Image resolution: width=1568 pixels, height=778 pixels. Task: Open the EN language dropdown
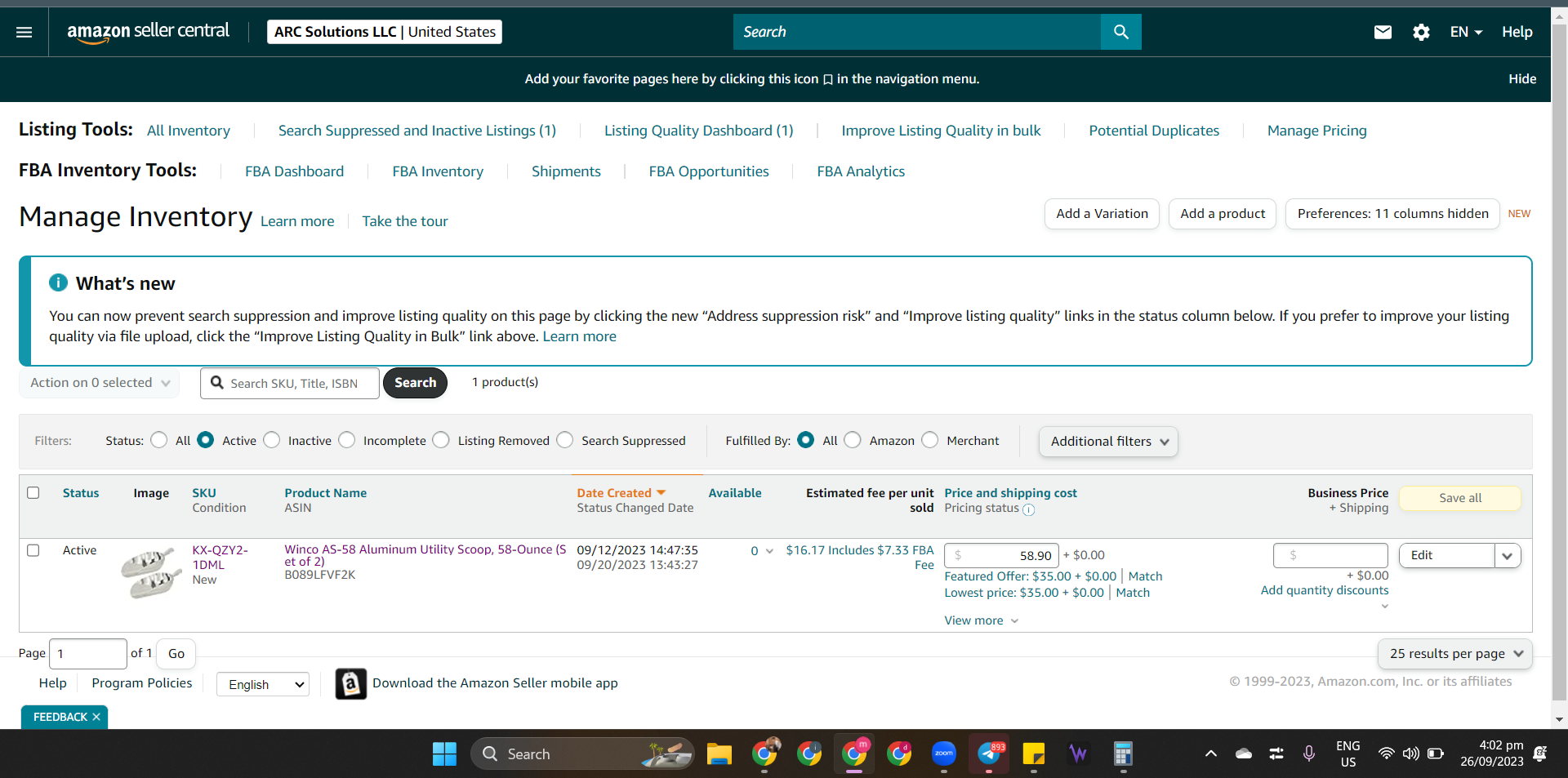click(1466, 32)
